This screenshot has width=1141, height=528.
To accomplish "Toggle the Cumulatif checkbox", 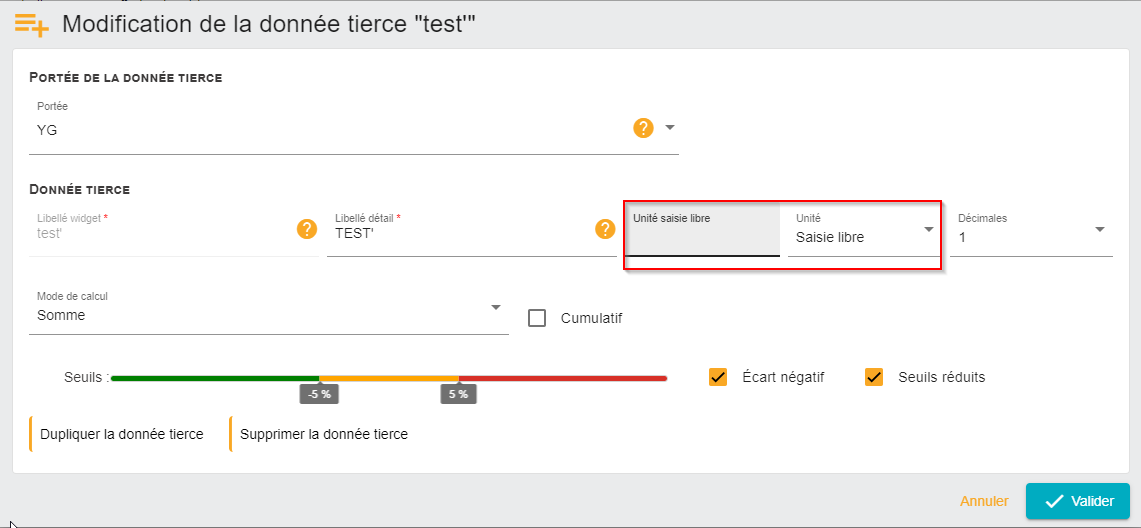I will point(537,318).
